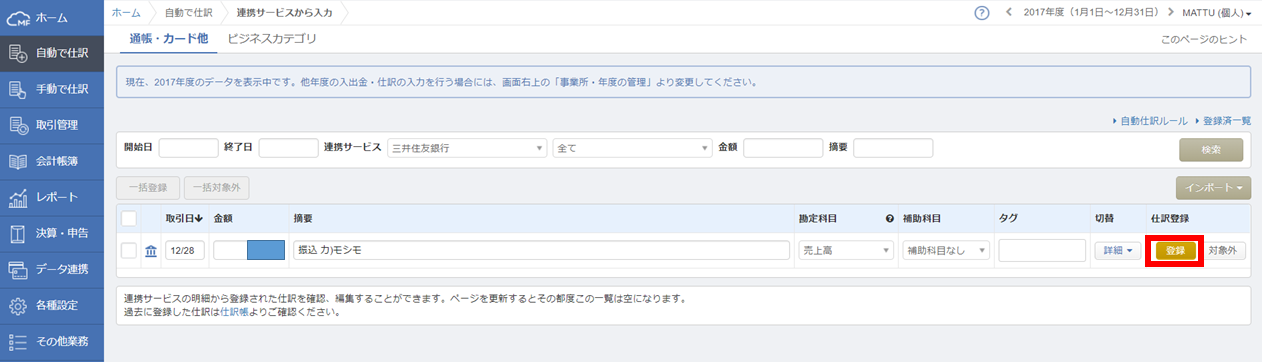Click the 決算・申告 sidebar icon
The width and height of the screenshot is (1262, 362).
pyautogui.click(x=17, y=233)
